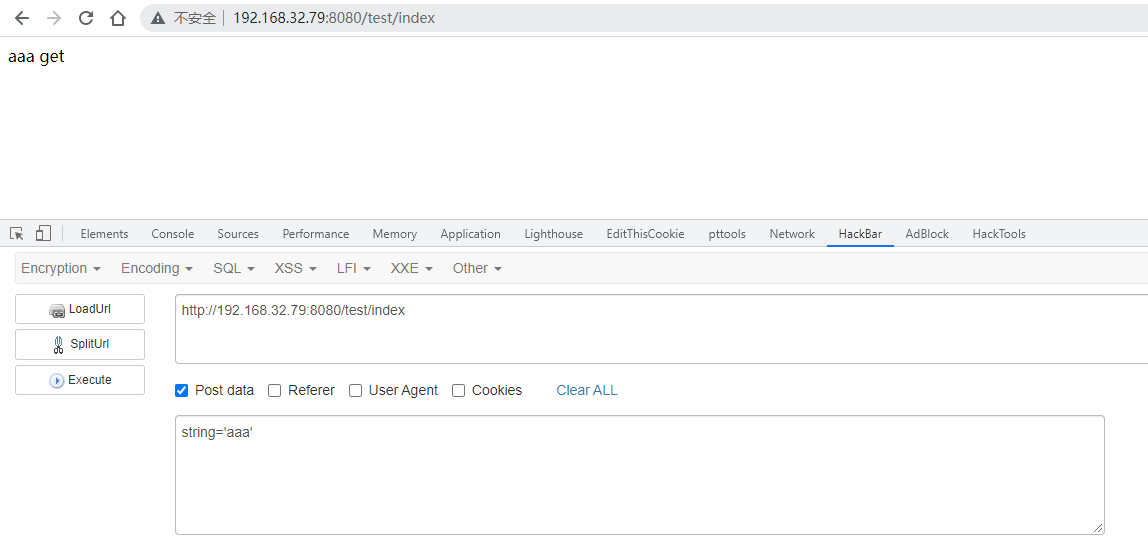
Task: Switch to the pttools tab
Action: pos(727,234)
